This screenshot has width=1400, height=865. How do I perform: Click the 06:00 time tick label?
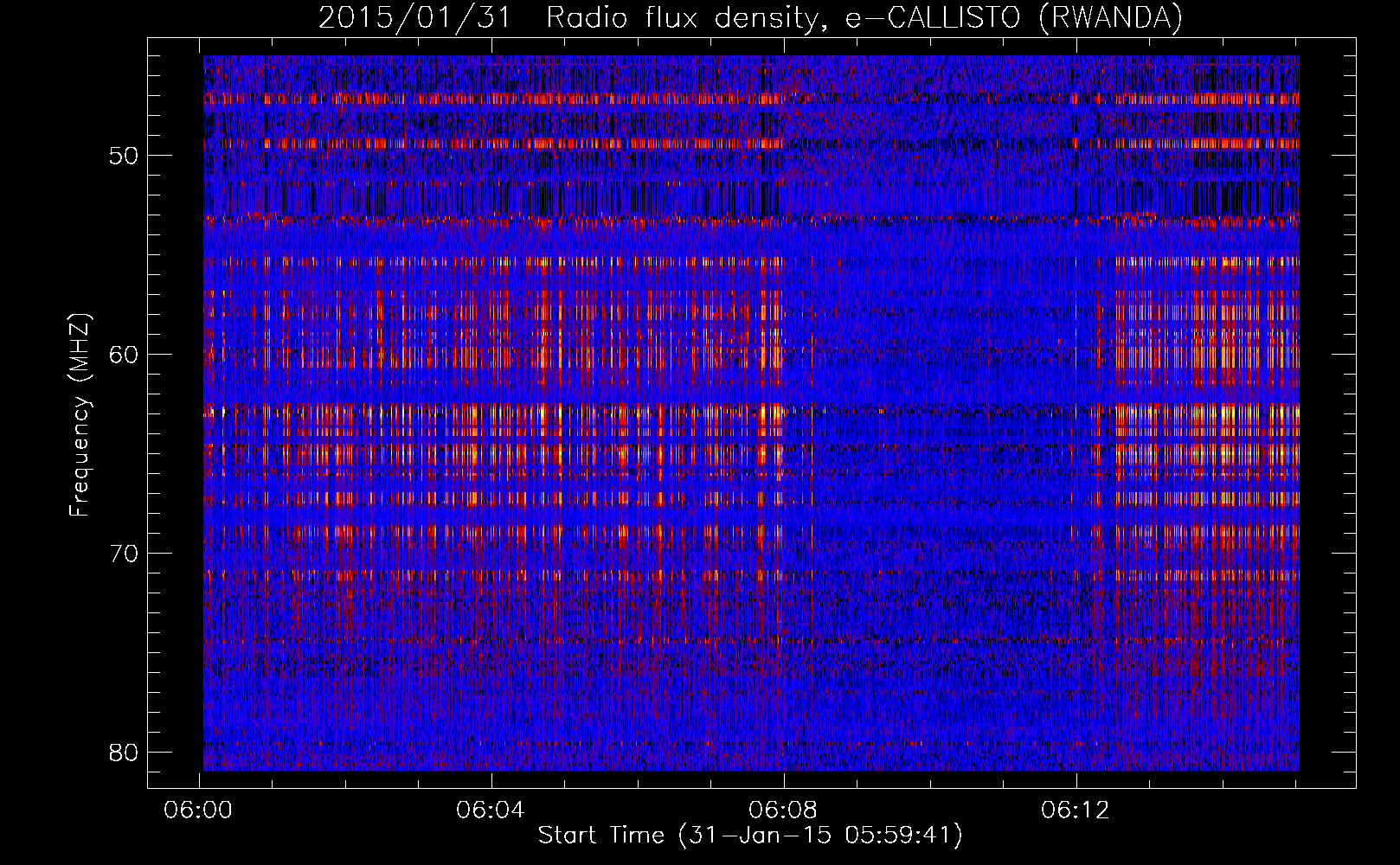pyautogui.click(x=198, y=811)
